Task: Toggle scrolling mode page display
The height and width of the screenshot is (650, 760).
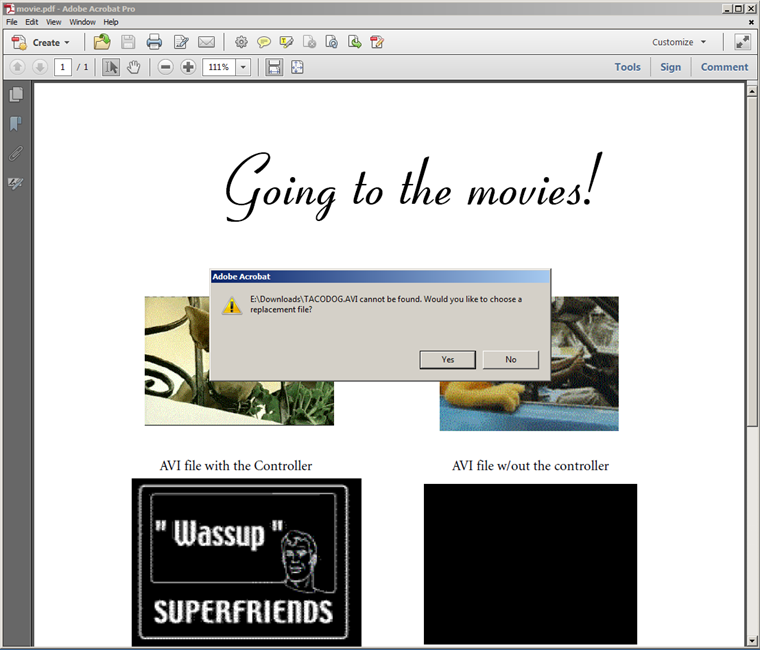Action: point(273,67)
